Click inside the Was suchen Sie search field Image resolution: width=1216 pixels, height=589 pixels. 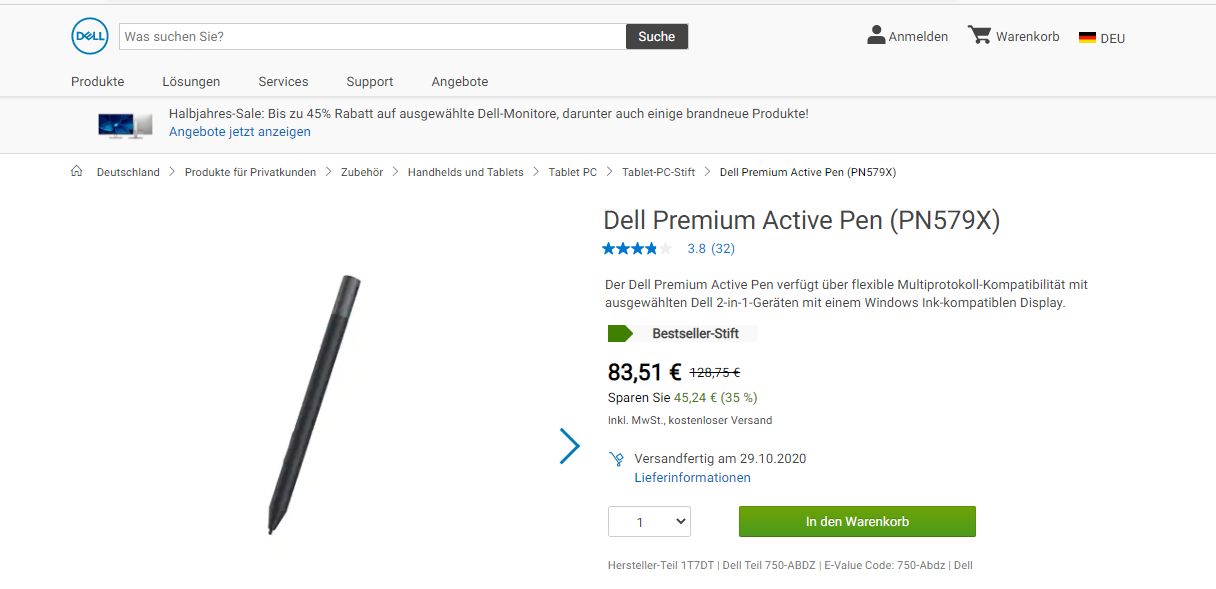point(370,35)
